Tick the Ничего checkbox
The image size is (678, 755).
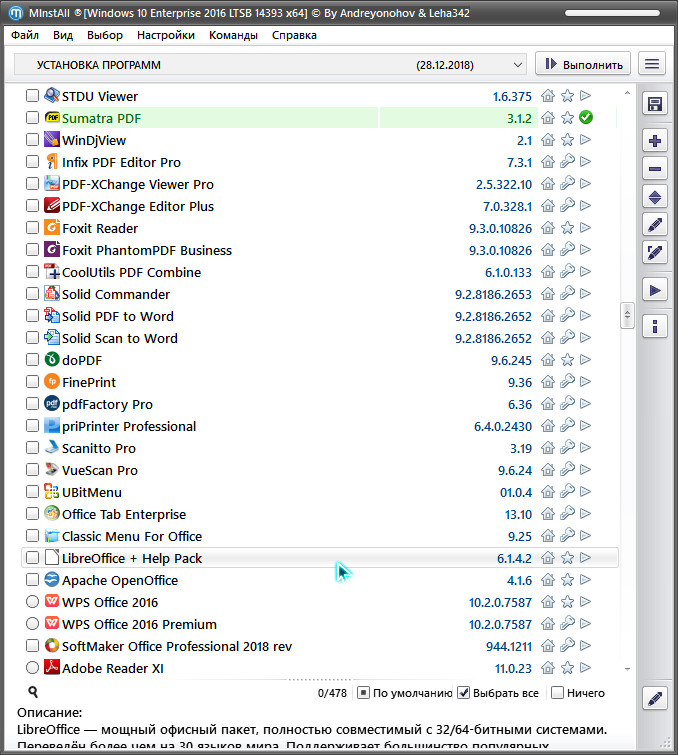click(558, 693)
